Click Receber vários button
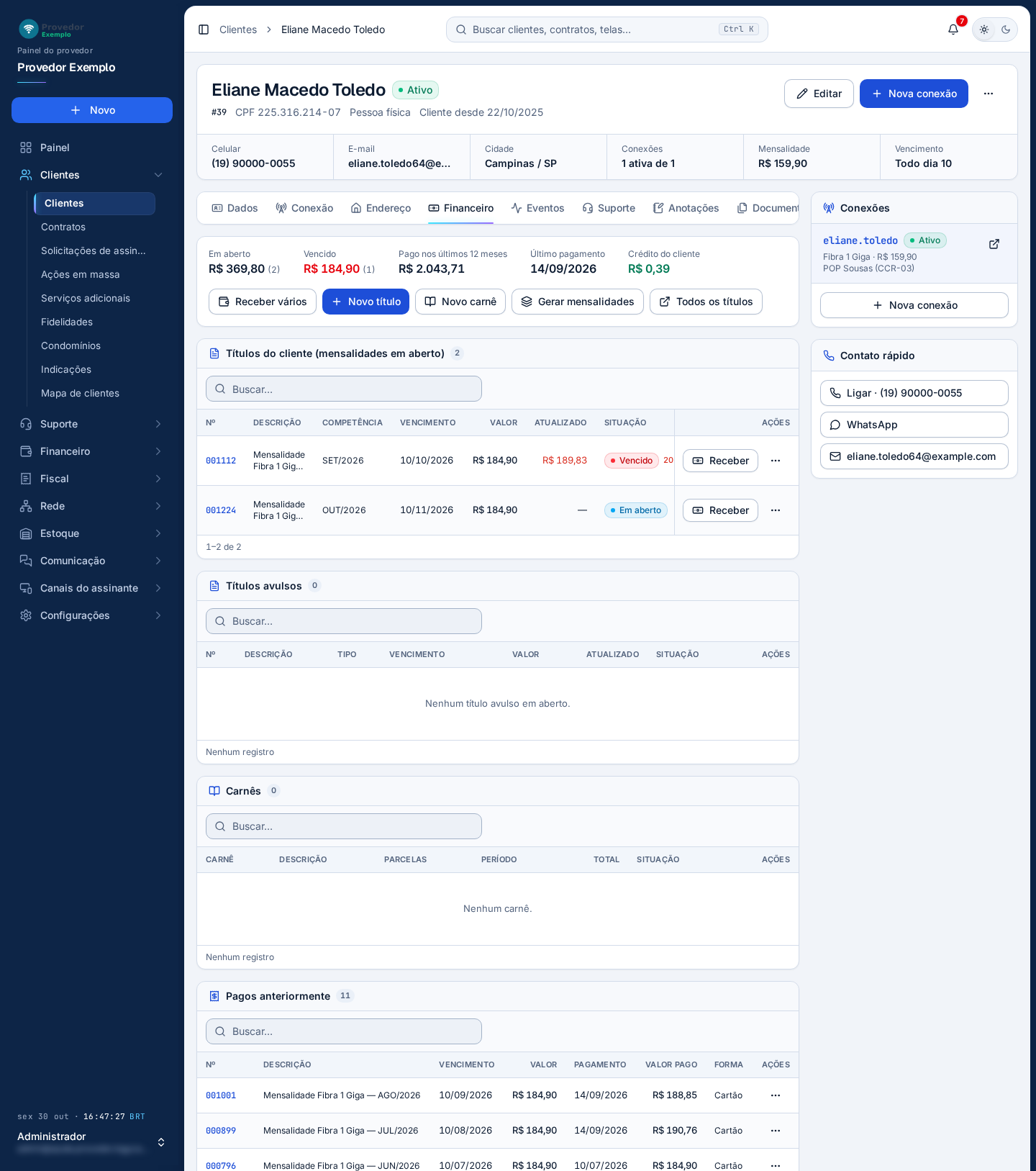This screenshot has width=1036, height=1171. pos(263,302)
